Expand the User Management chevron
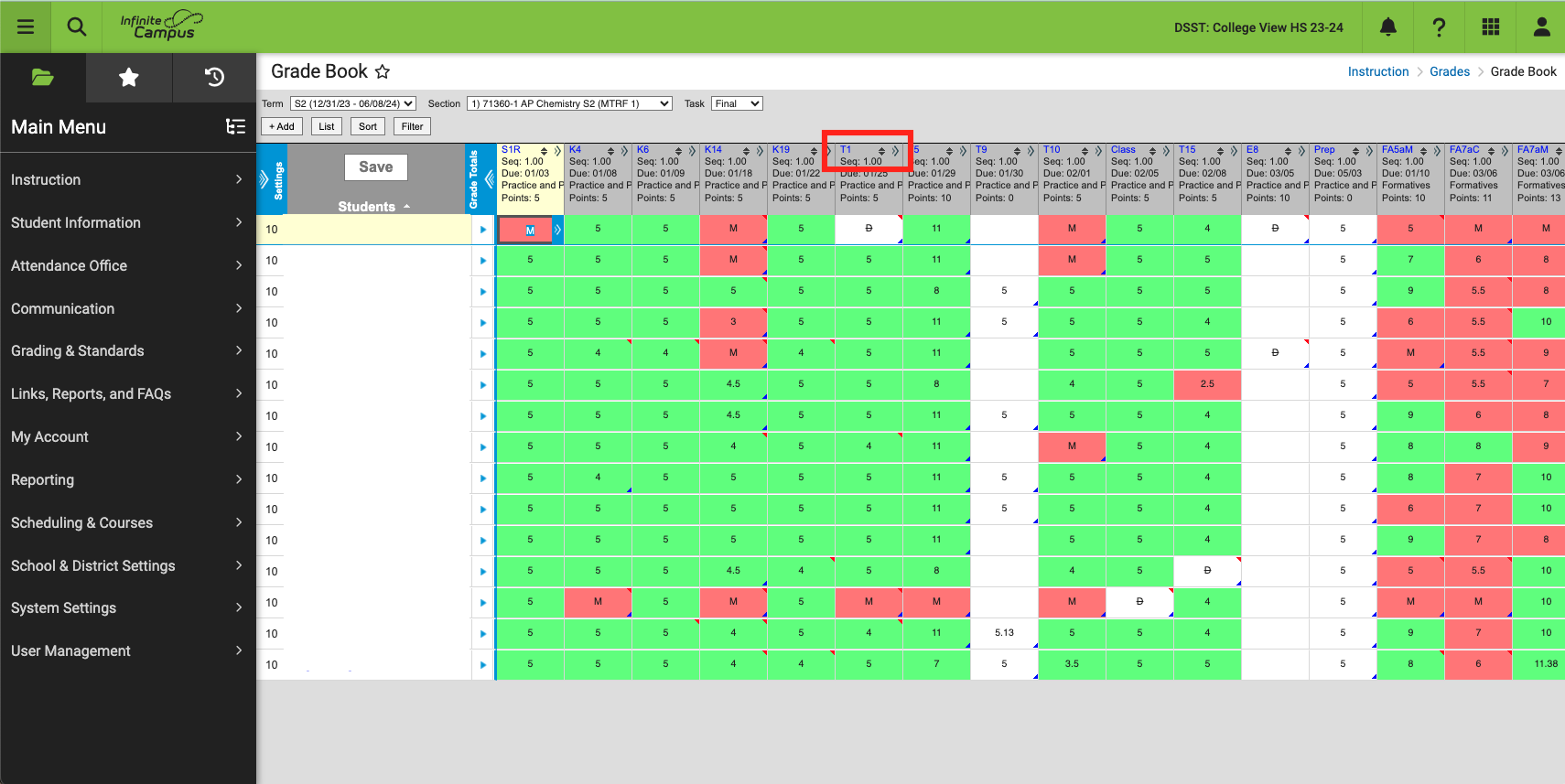Screen dimensions: 1565x784 [x=239, y=650]
